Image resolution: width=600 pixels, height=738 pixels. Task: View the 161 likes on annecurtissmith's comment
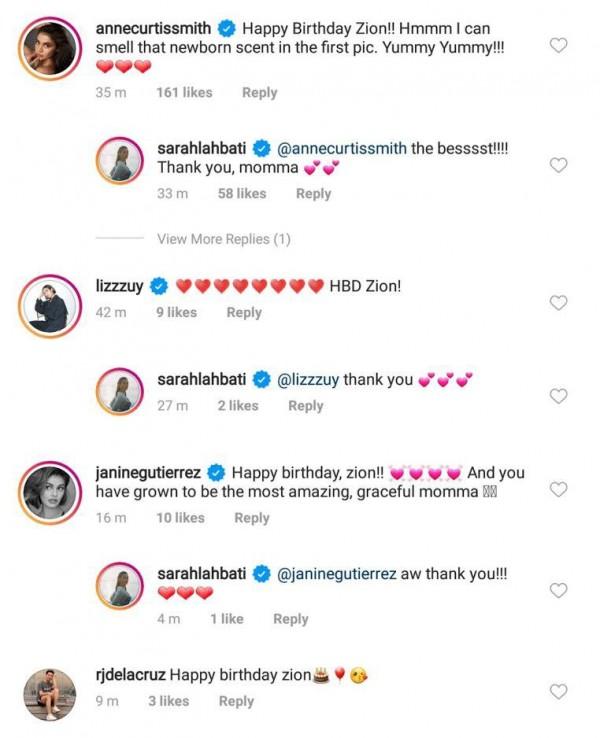pos(184,92)
